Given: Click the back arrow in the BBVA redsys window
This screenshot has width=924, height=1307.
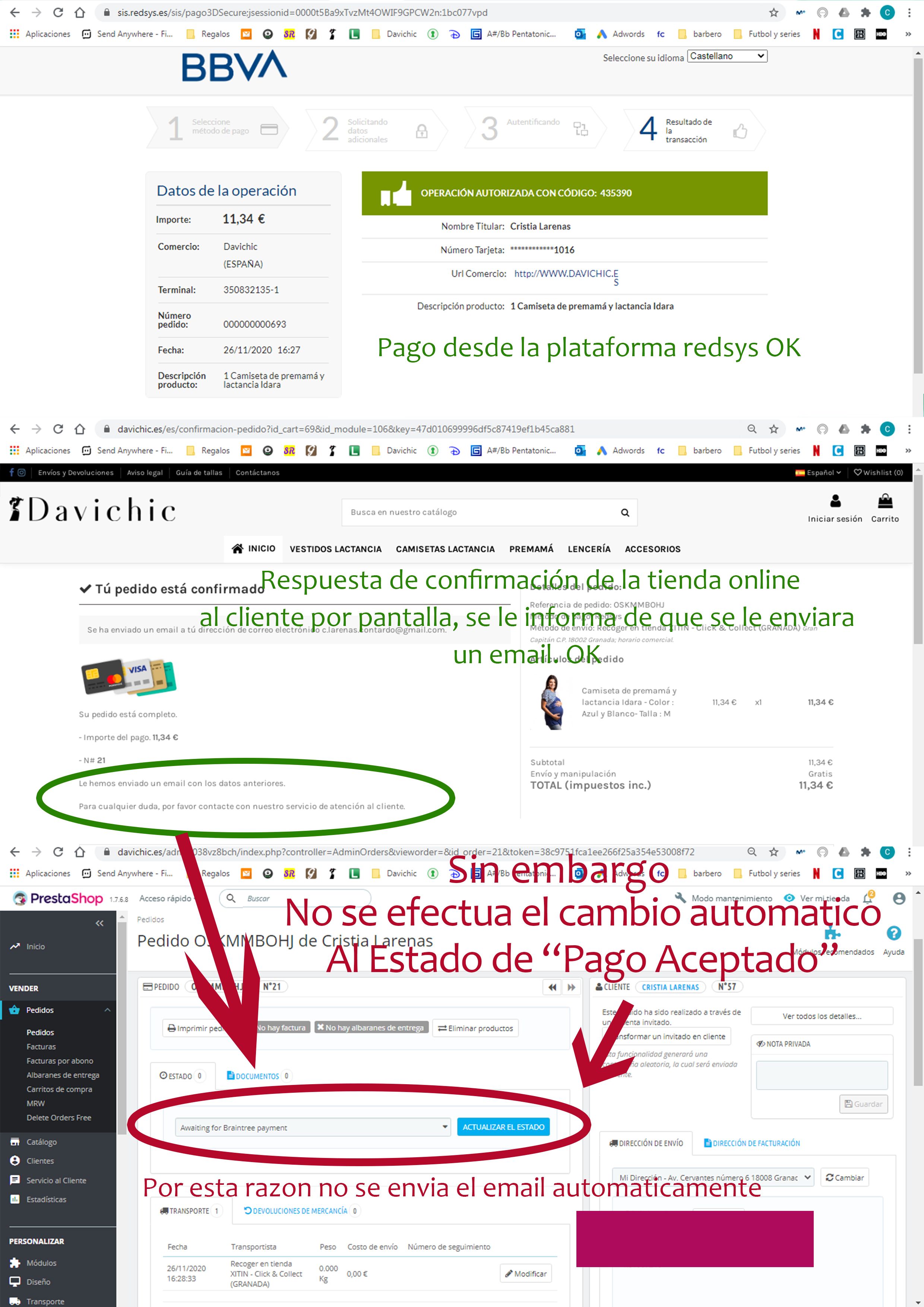Looking at the screenshot, I should pyautogui.click(x=15, y=13).
